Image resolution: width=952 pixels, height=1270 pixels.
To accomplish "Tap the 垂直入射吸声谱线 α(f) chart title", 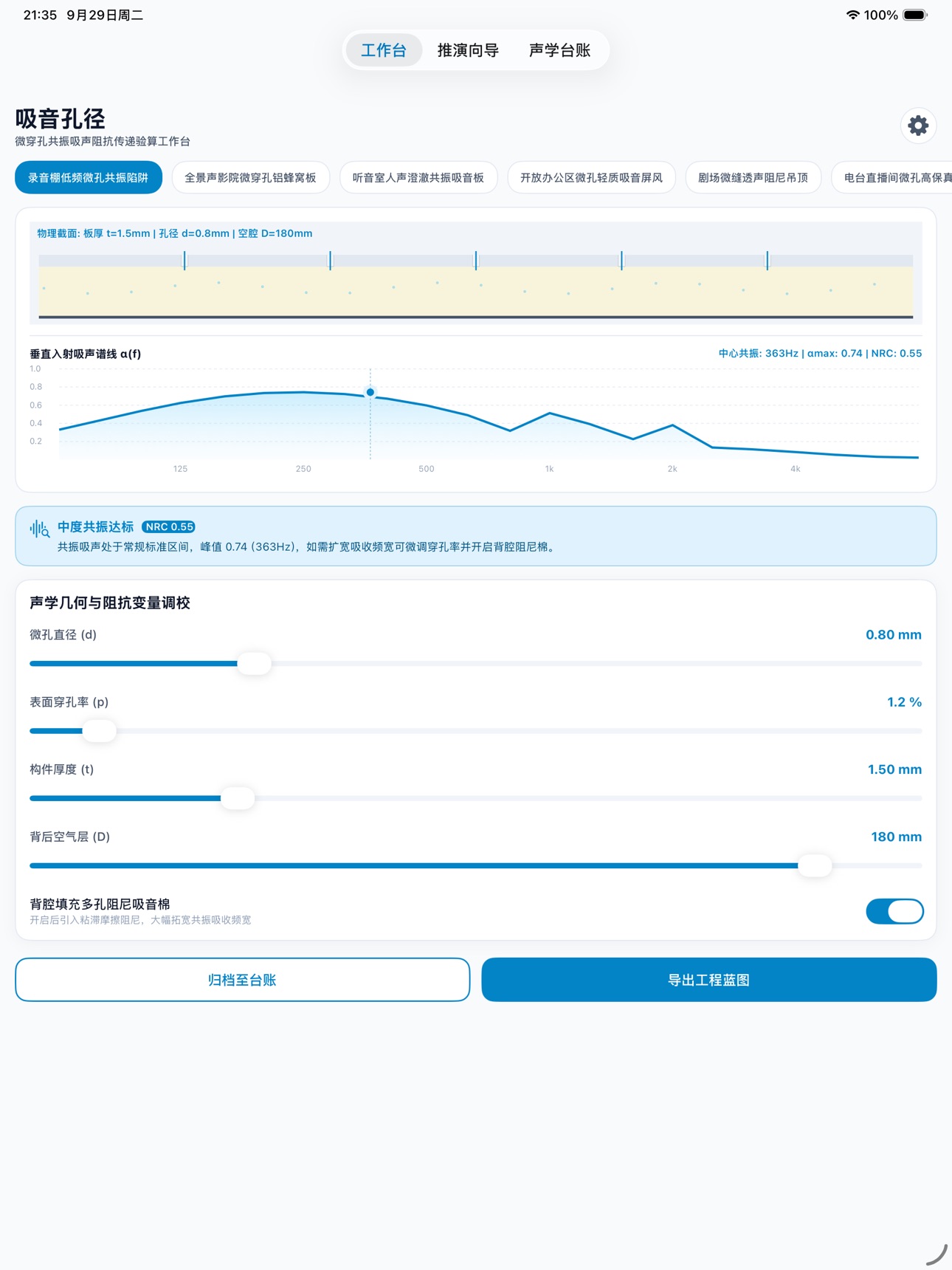I will 85,354.
